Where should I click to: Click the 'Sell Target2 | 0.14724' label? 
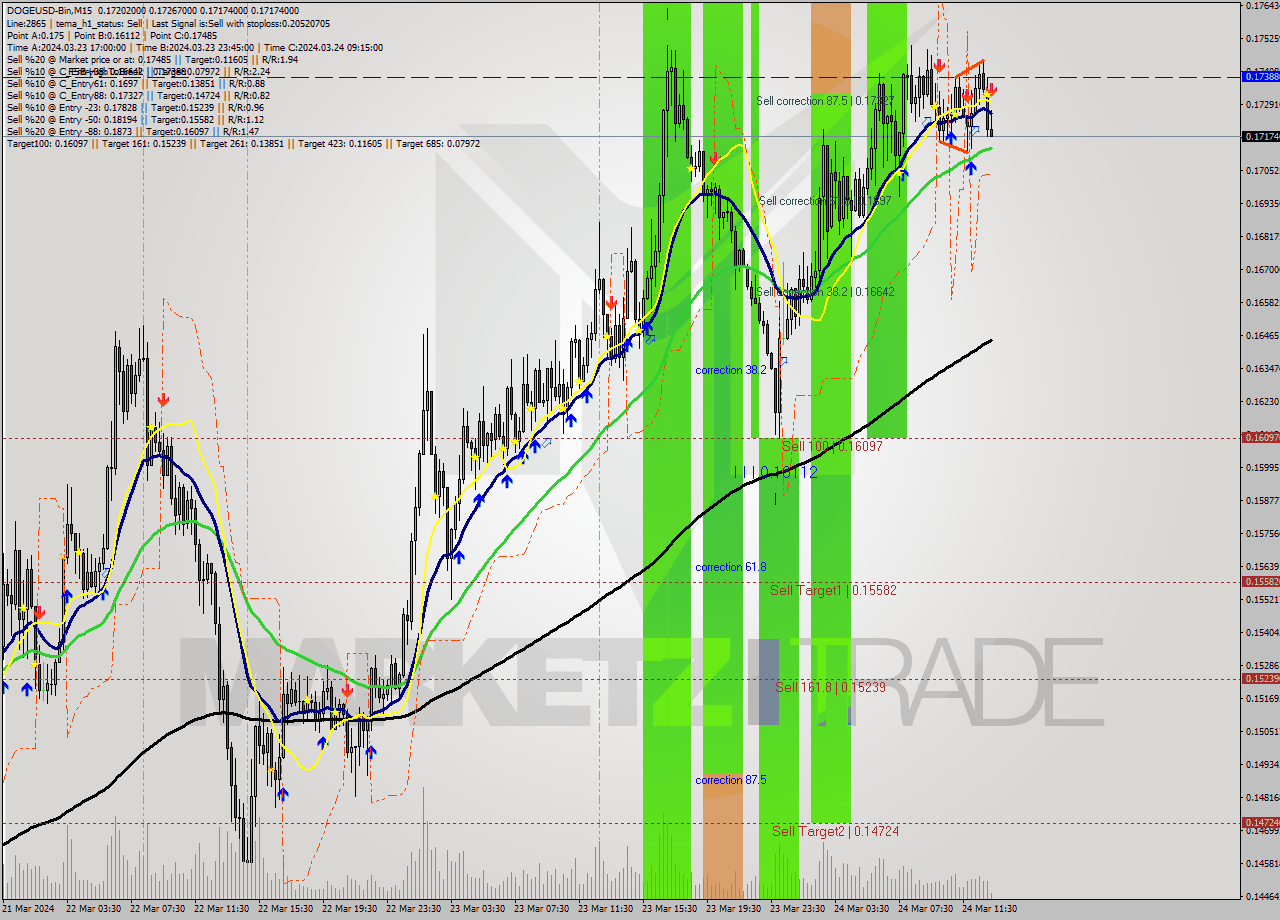(x=835, y=831)
